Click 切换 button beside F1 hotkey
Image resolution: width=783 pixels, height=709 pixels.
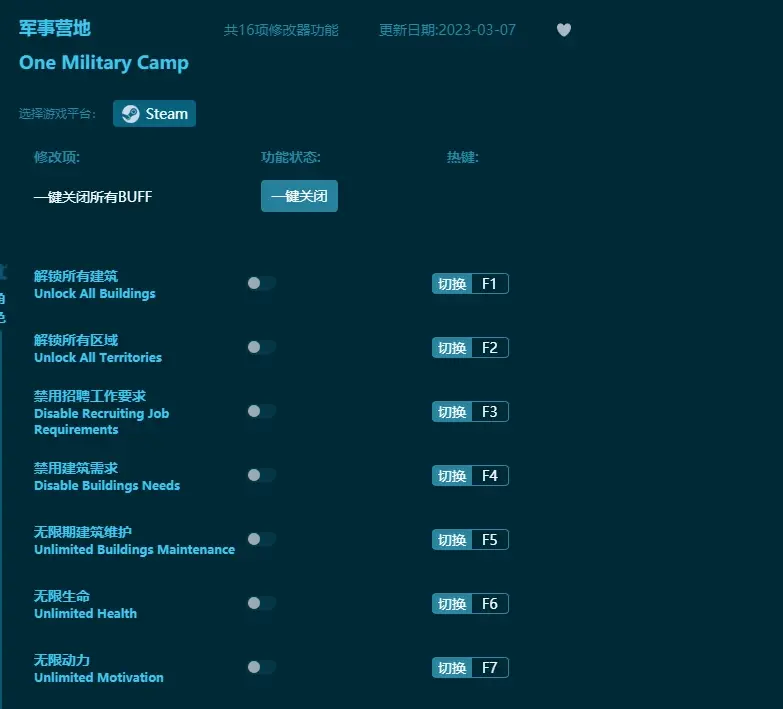452,284
